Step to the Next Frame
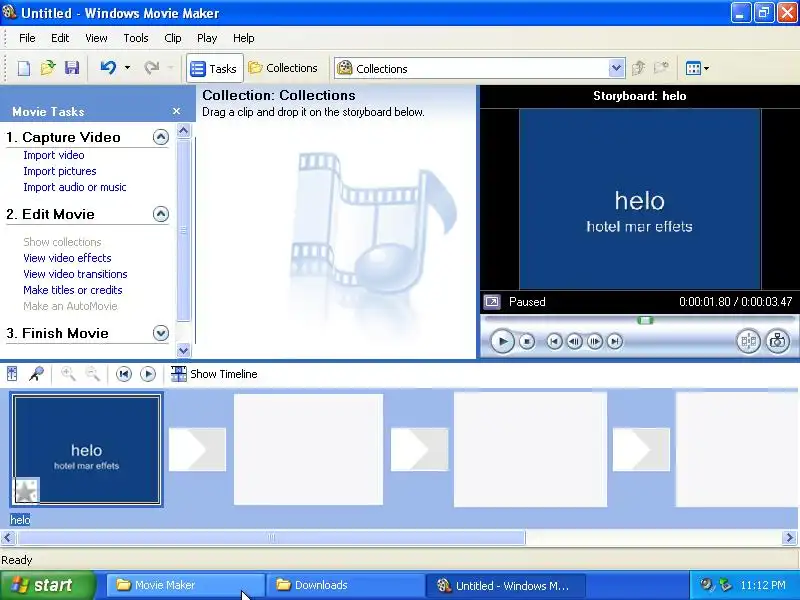The height and width of the screenshot is (600, 800). coord(594,341)
